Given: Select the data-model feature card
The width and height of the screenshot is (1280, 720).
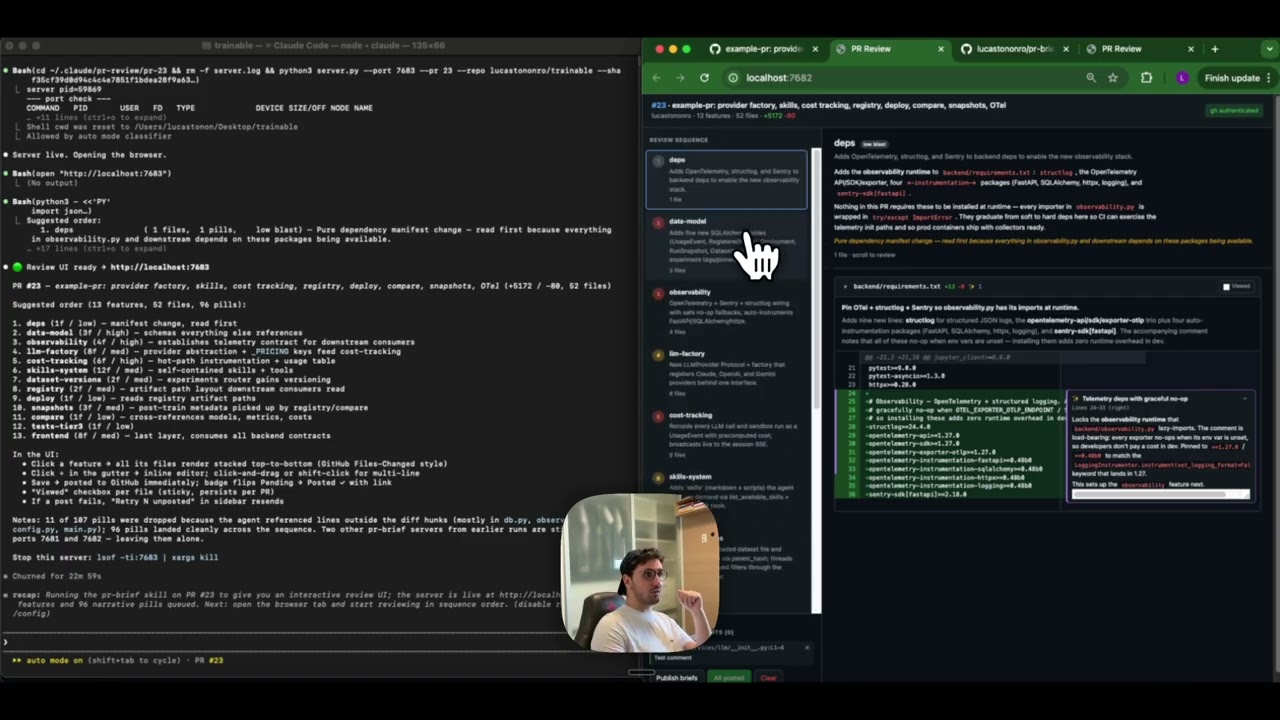Looking at the screenshot, I should [726, 245].
